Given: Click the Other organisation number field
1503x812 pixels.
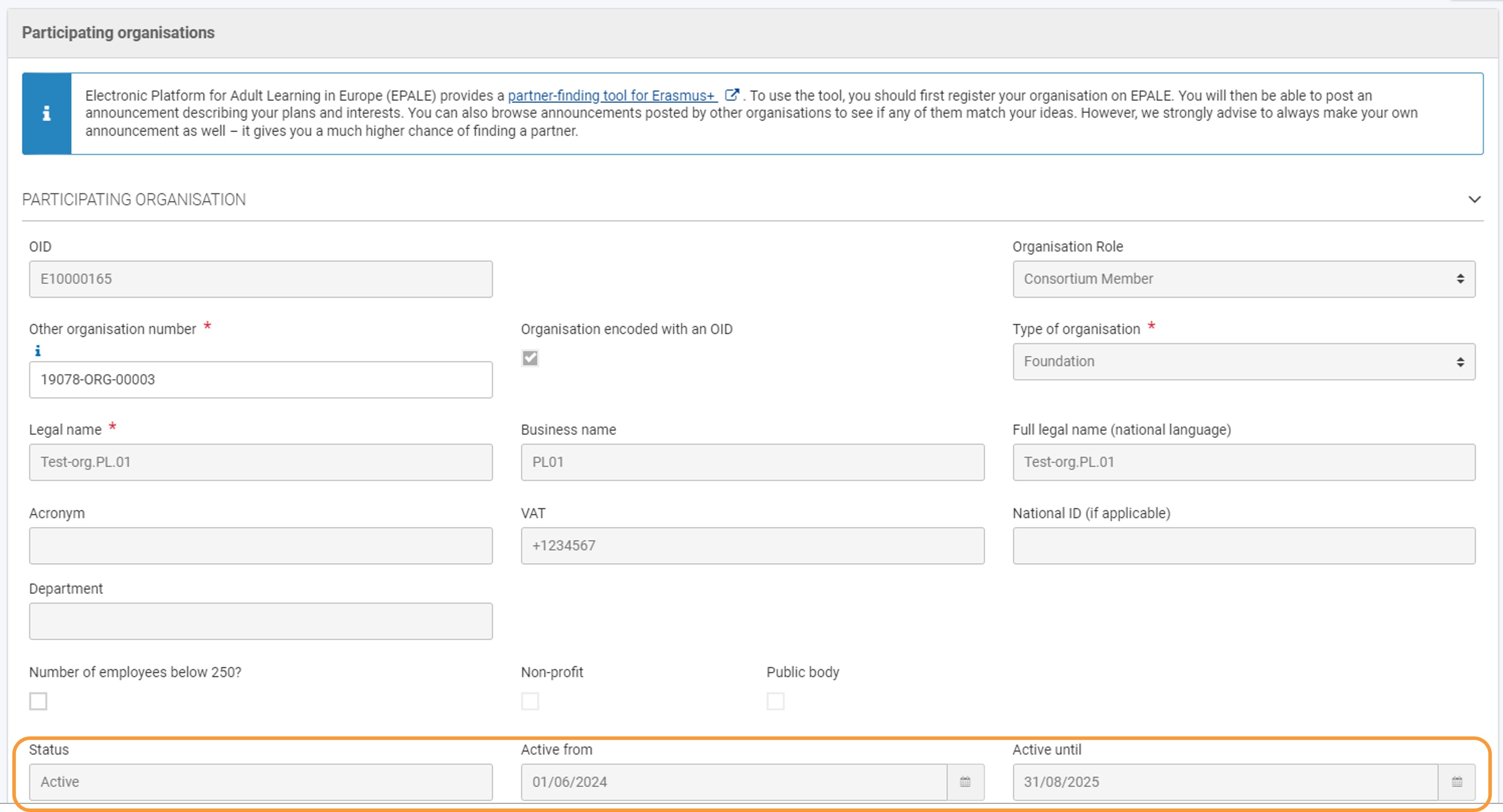Looking at the screenshot, I should (x=260, y=380).
